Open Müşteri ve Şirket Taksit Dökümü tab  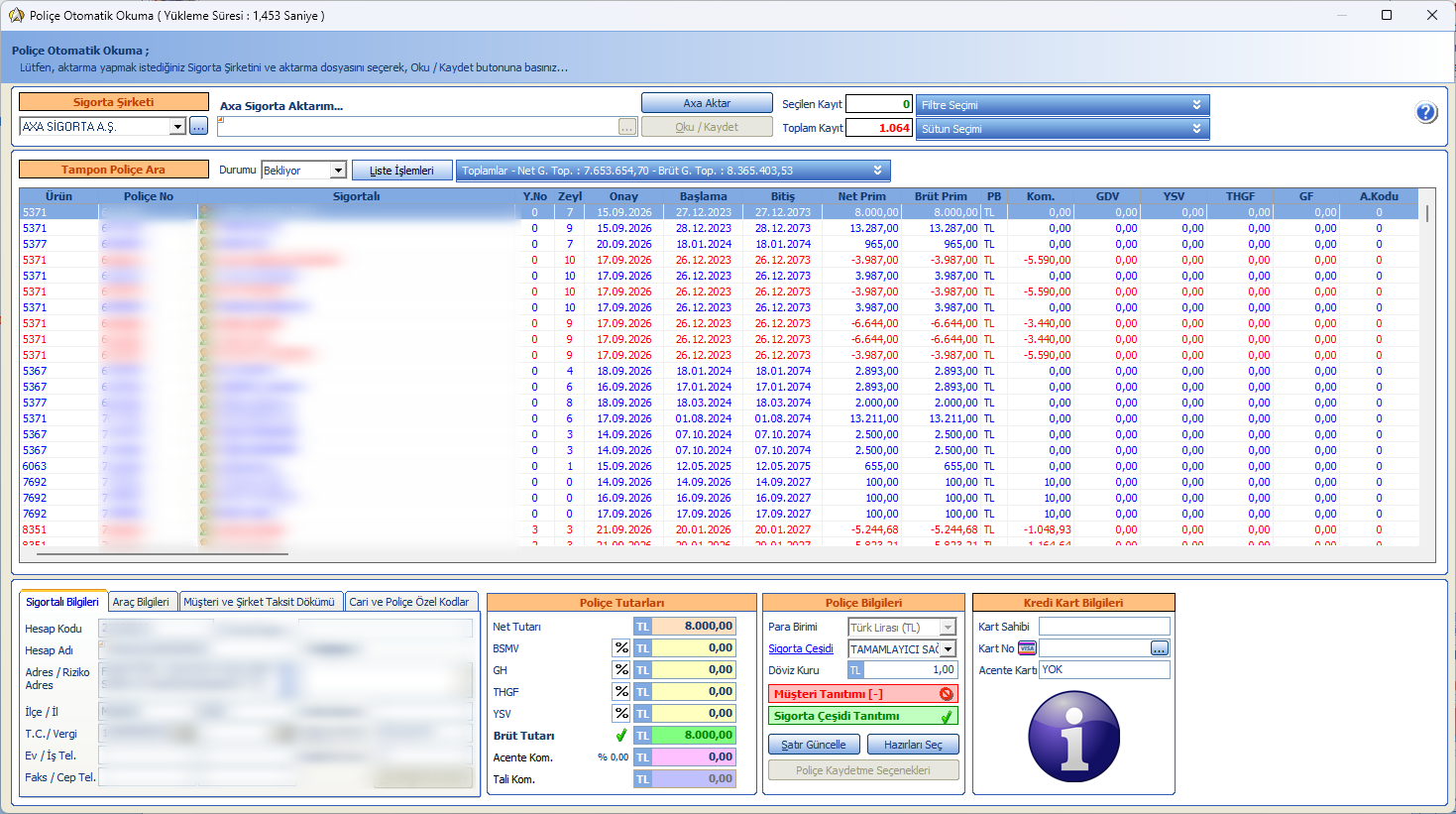(259, 602)
